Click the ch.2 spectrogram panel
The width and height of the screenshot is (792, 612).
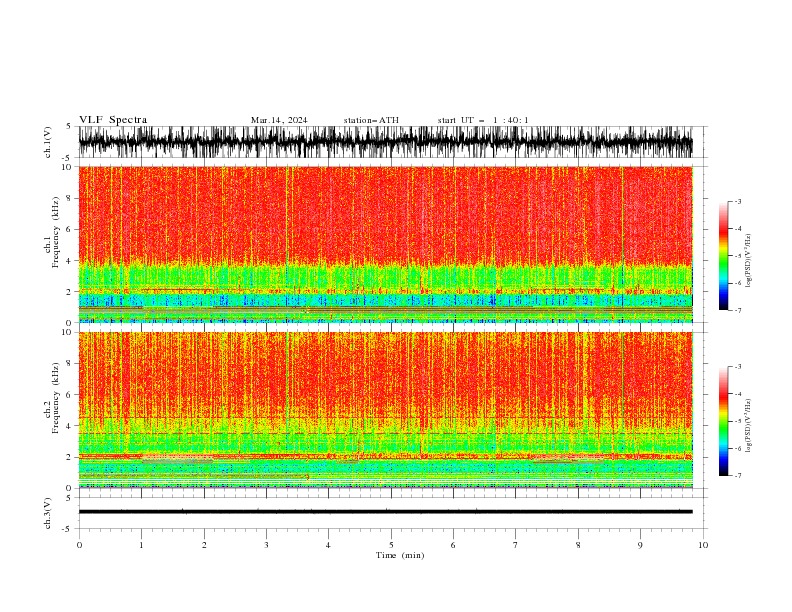[385, 410]
